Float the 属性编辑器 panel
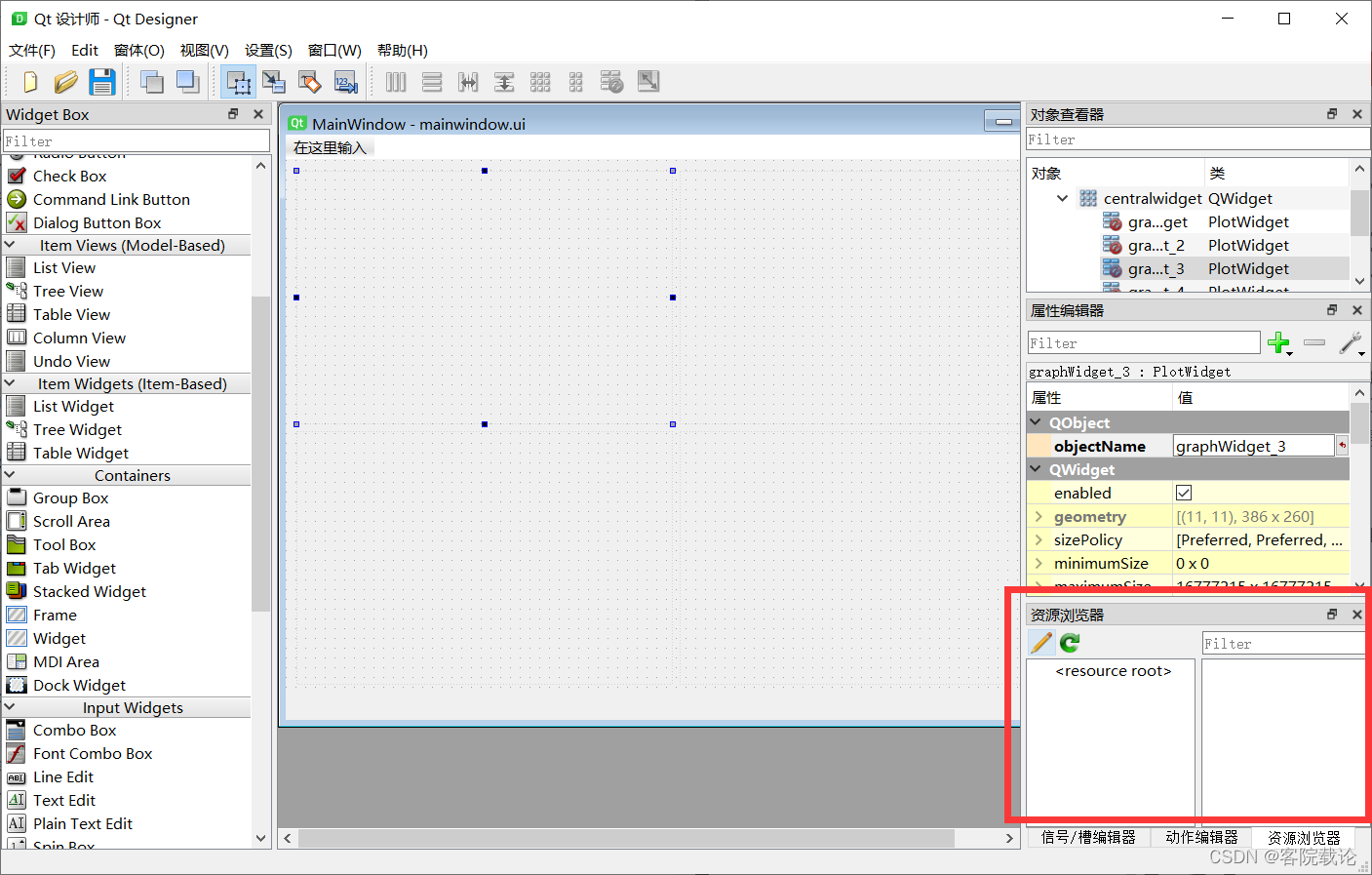 click(1332, 310)
